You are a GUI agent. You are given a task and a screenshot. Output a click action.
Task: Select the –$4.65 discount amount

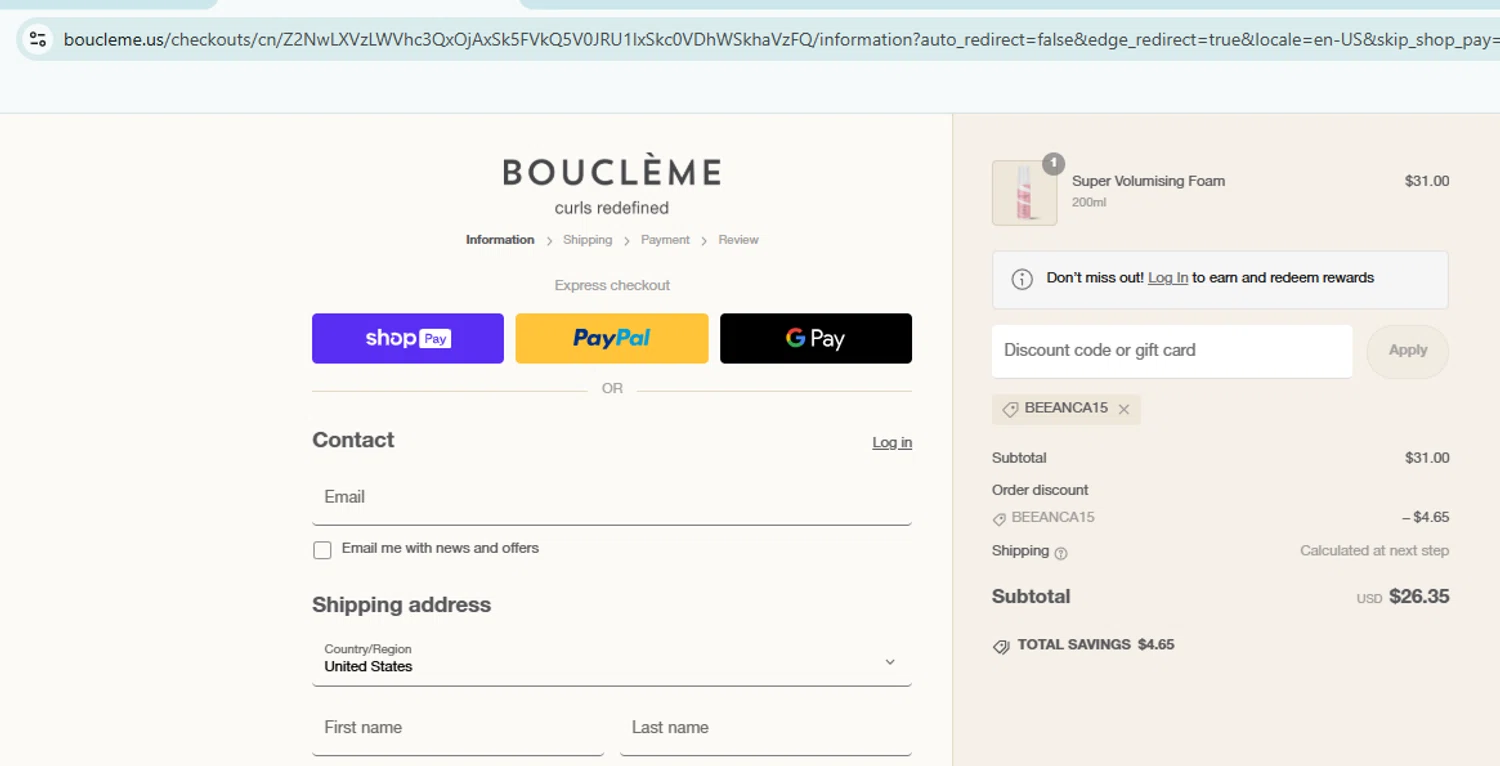[1425, 518]
